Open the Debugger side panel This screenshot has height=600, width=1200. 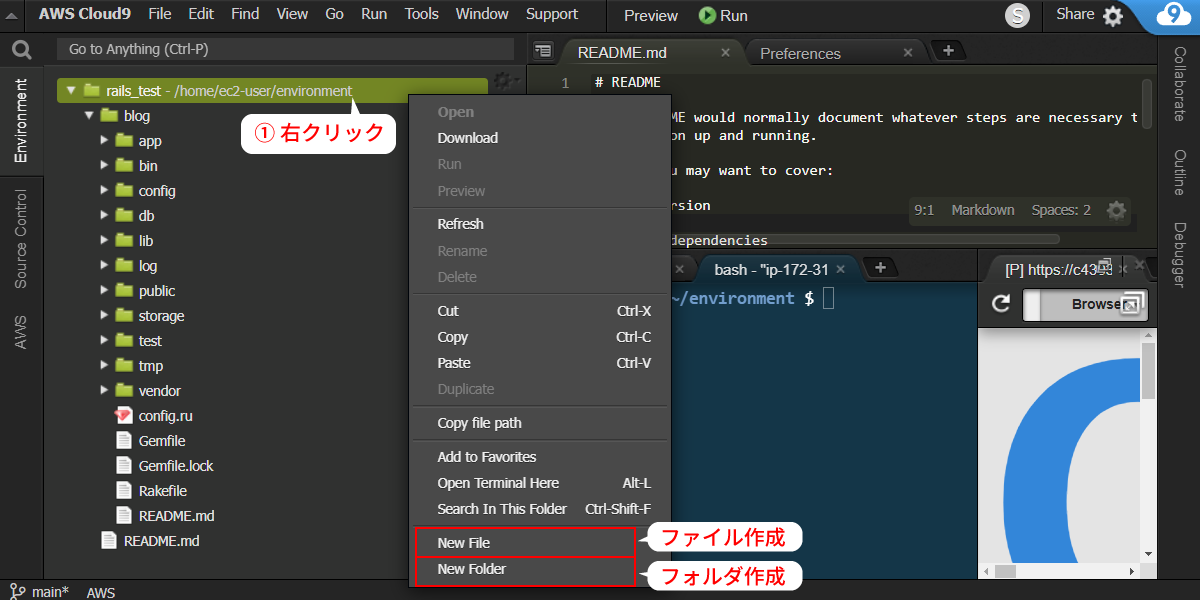click(x=1180, y=254)
